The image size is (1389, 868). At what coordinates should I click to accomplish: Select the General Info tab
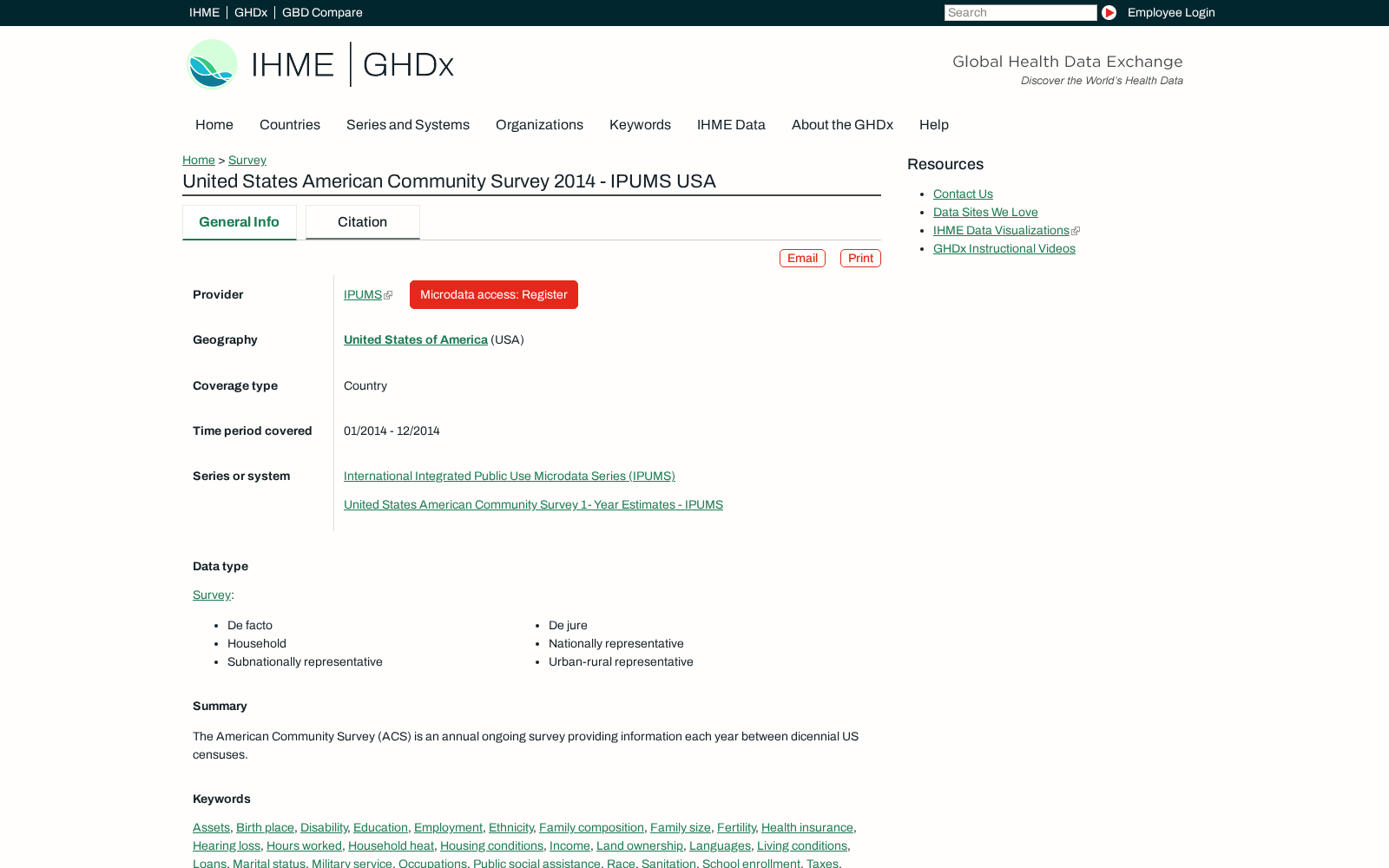click(x=240, y=222)
